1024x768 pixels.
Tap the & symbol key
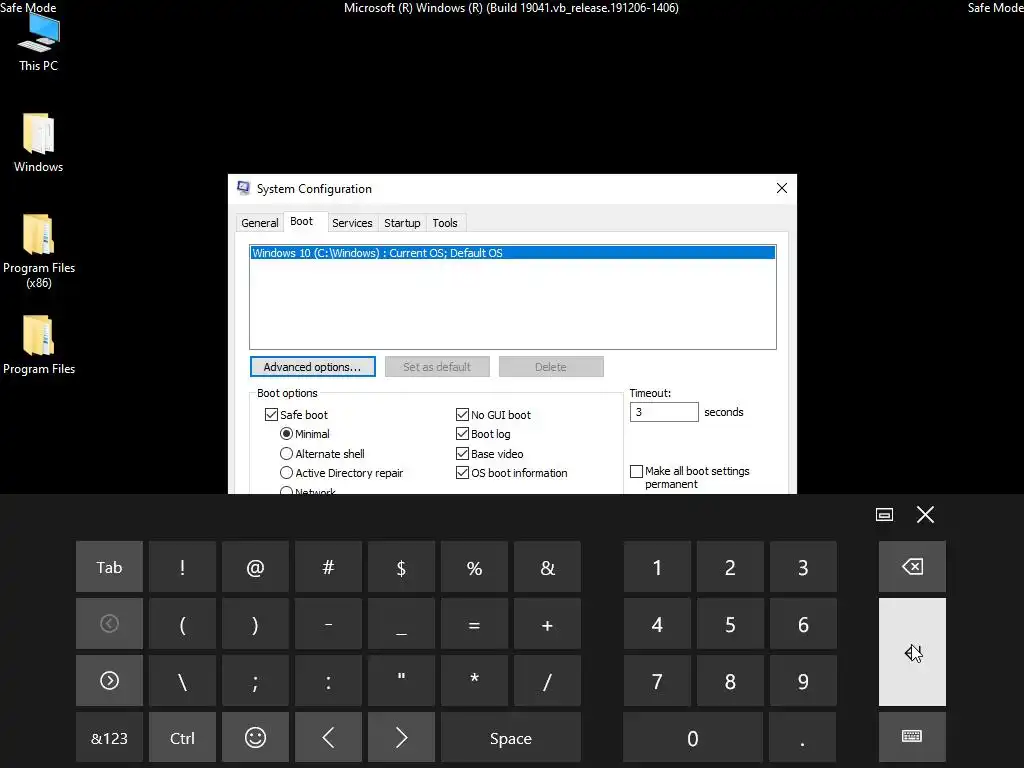click(547, 567)
